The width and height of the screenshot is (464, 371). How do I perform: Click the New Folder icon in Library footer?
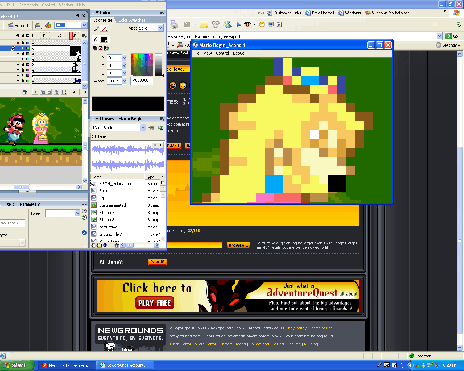(99, 245)
